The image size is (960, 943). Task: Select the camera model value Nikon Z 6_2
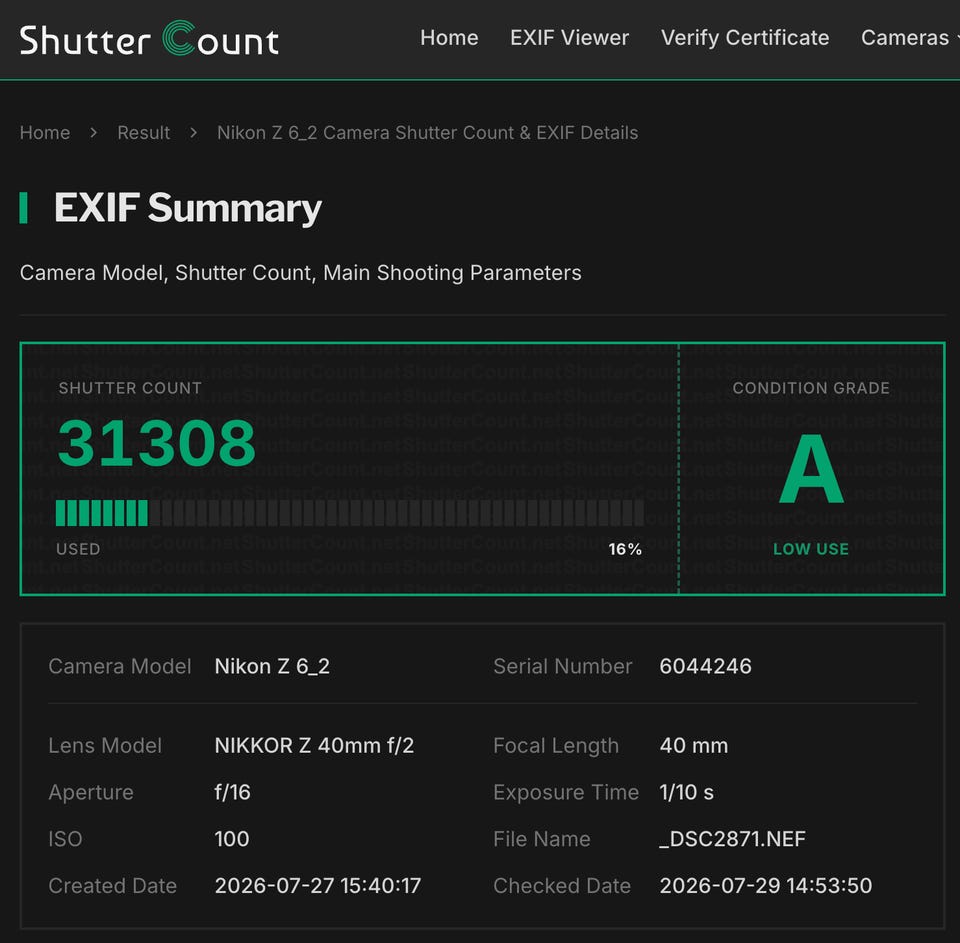point(272,666)
